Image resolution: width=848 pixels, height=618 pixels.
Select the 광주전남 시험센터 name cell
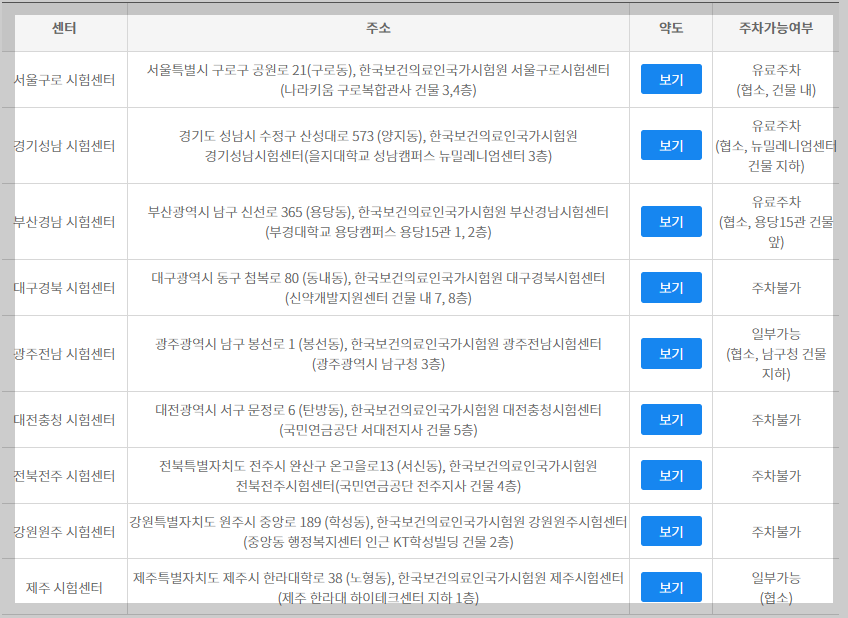pos(64,354)
